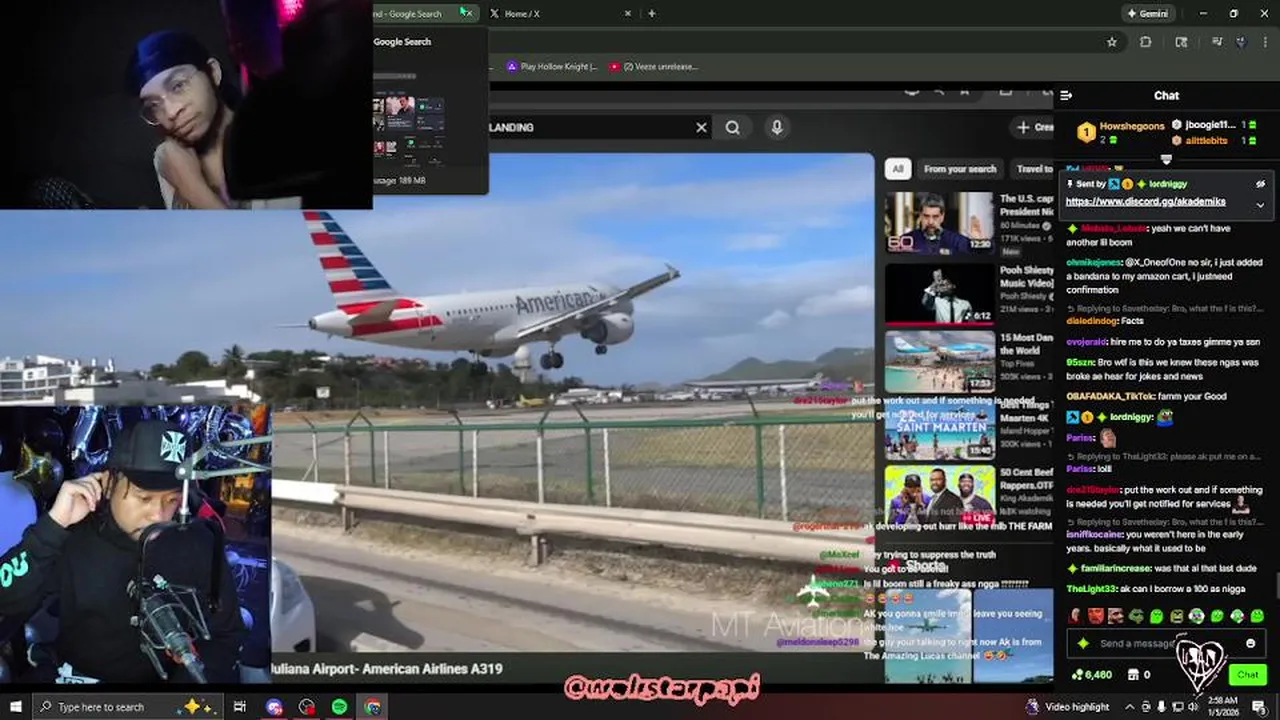Open channel points balance 6,460

[x=1091, y=675]
